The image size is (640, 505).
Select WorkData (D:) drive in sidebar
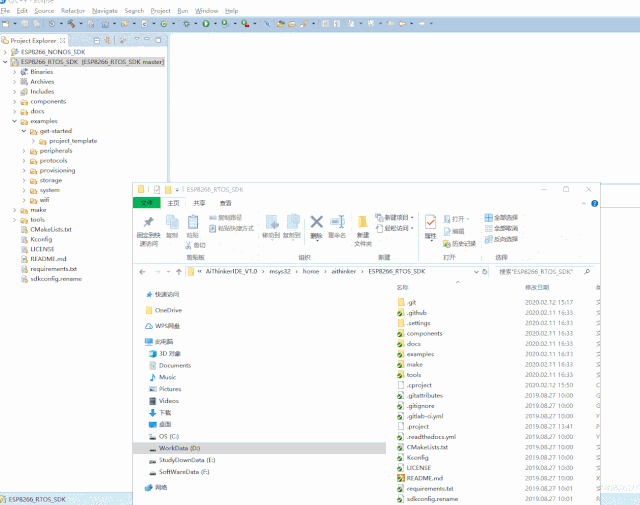click(x=259, y=448)
